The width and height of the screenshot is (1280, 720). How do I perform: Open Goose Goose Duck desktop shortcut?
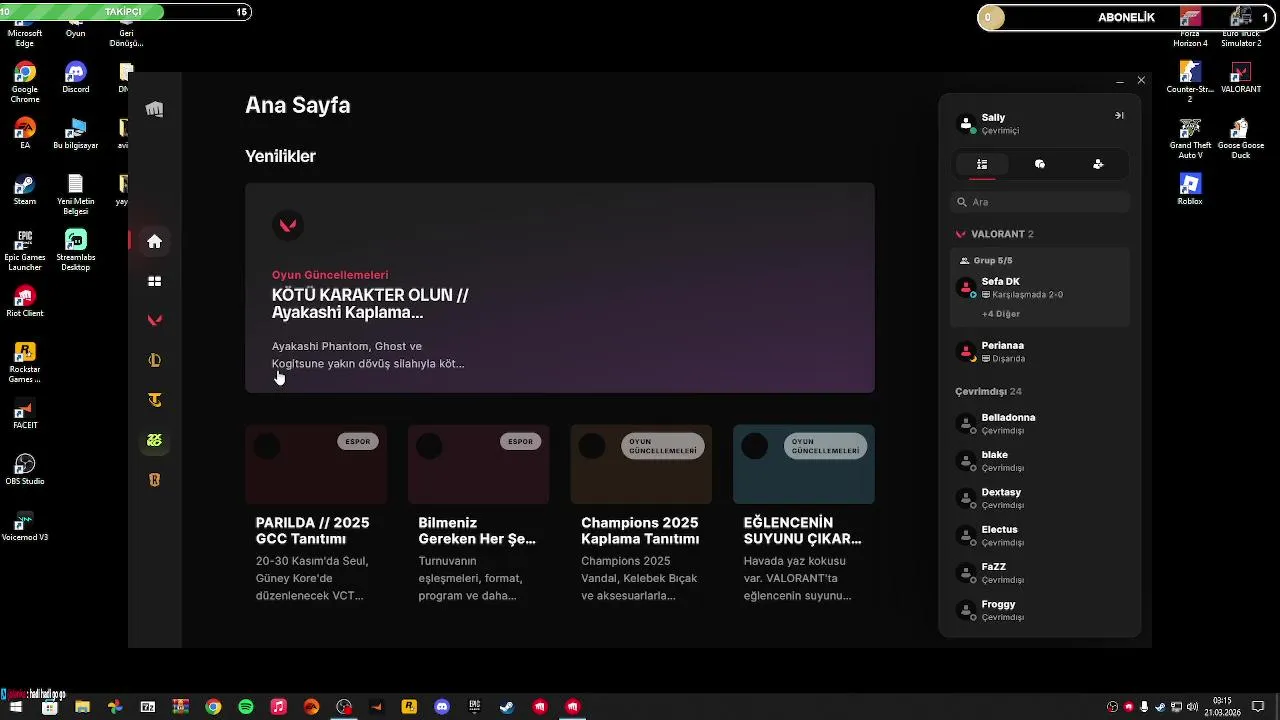1241,138
